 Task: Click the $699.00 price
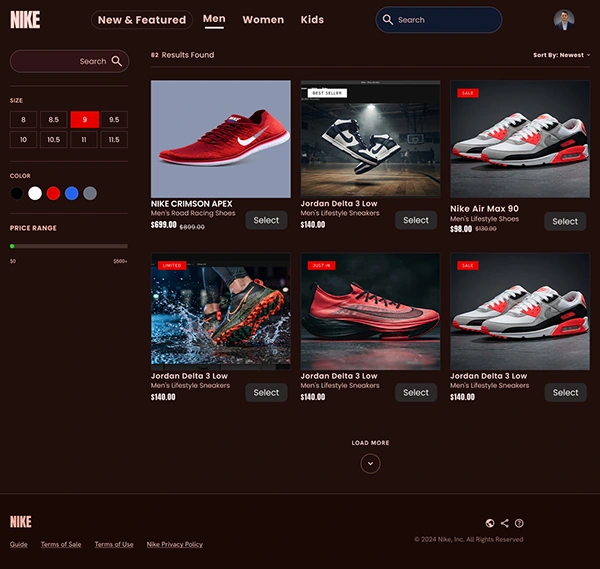[164, 225]
